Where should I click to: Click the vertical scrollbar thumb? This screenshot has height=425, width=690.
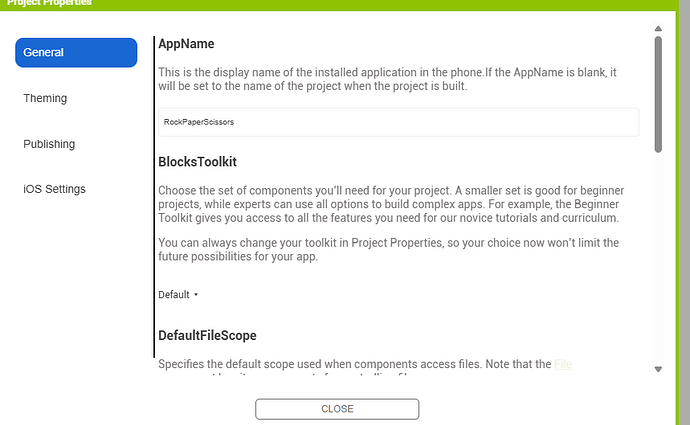658,95
